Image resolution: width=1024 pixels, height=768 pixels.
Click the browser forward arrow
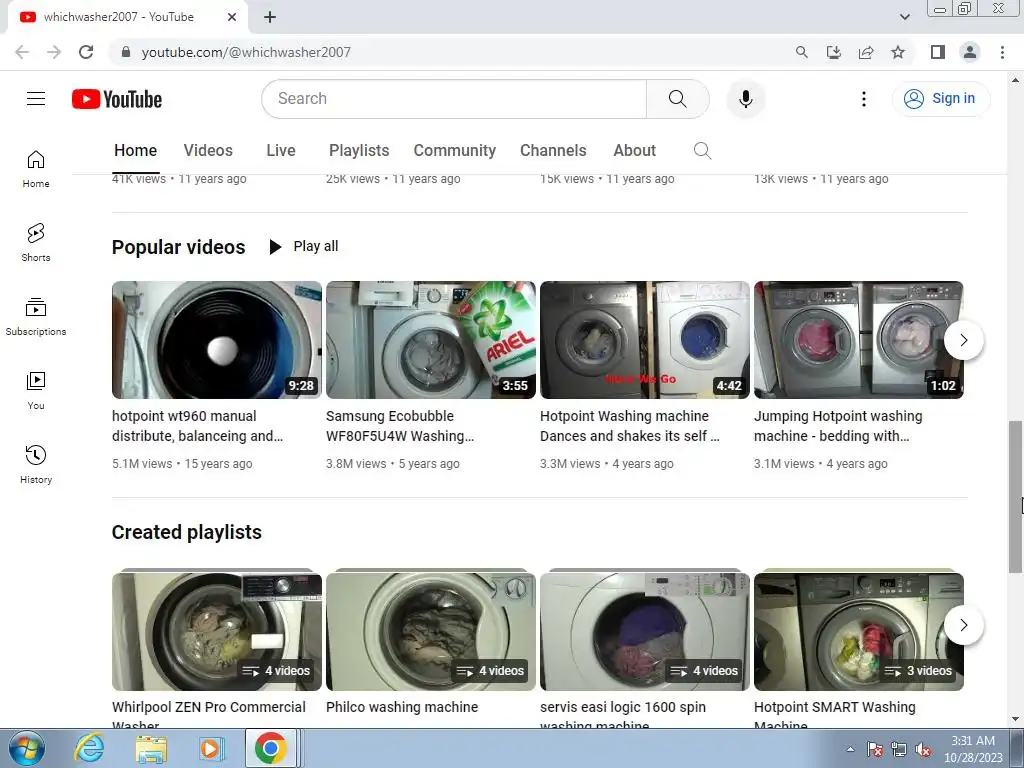[54, 52]
